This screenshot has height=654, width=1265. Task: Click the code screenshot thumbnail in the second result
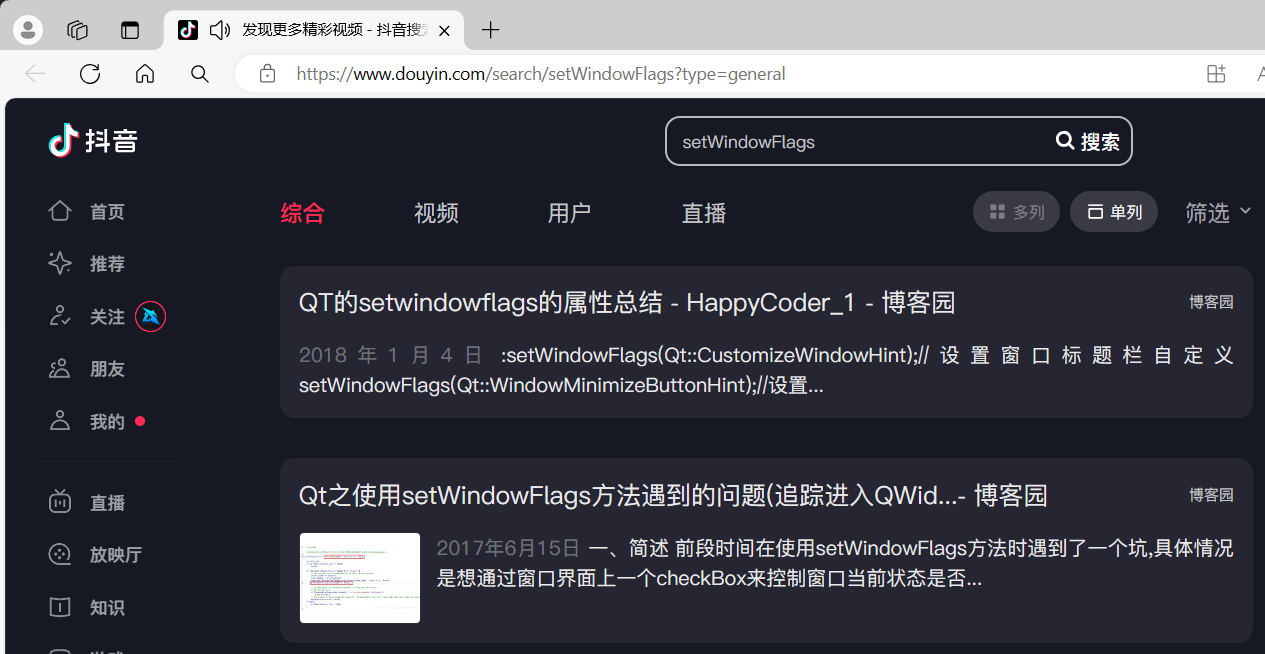360,578
